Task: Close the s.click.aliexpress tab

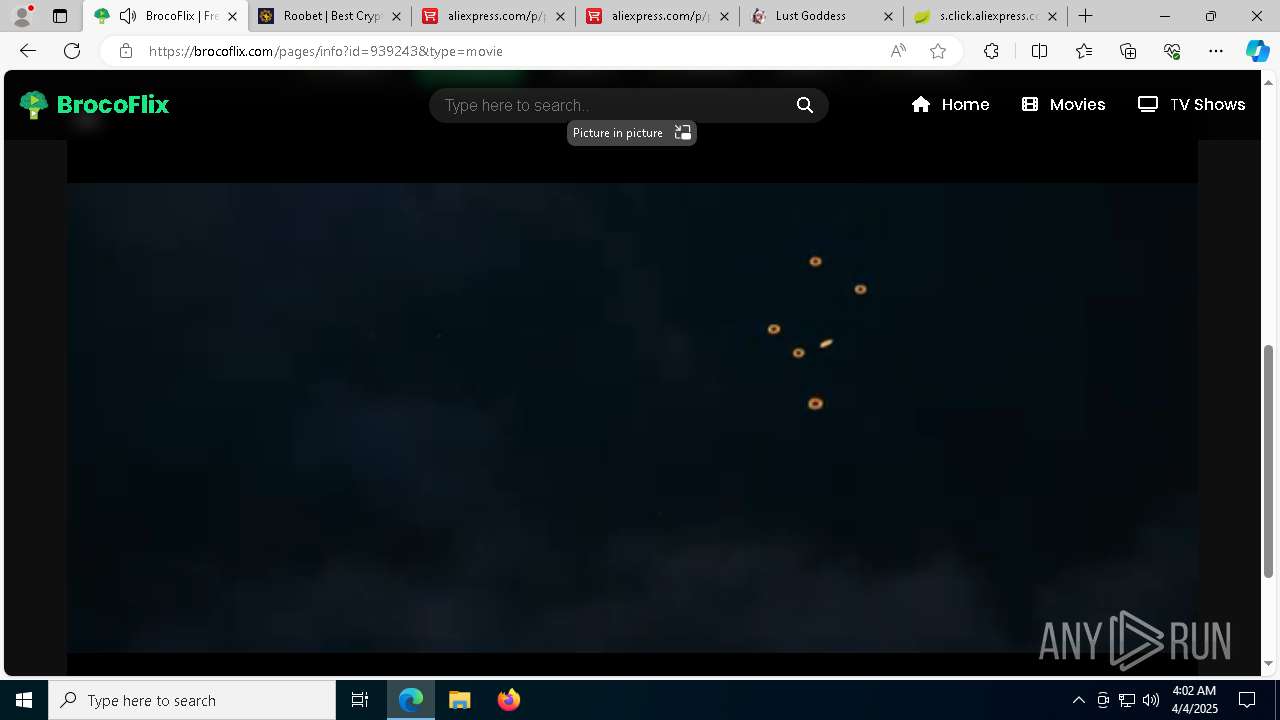Action: point(1052,16)
